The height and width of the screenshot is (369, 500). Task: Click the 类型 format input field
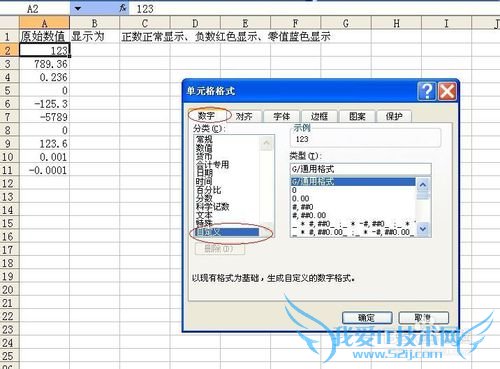coord(361,169)
